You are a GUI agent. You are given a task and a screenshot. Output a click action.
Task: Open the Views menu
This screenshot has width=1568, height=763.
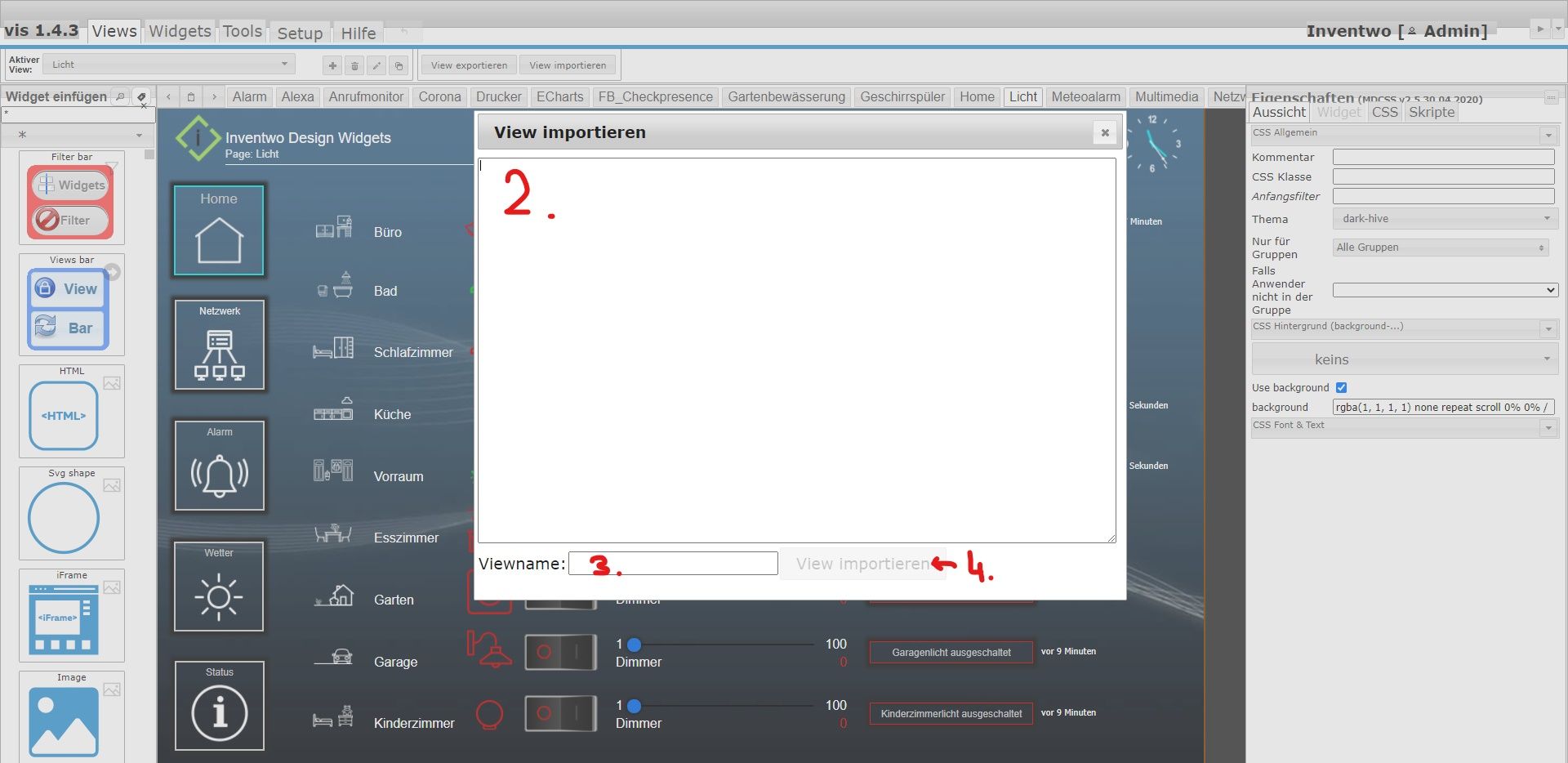click(x=114, y=31)
